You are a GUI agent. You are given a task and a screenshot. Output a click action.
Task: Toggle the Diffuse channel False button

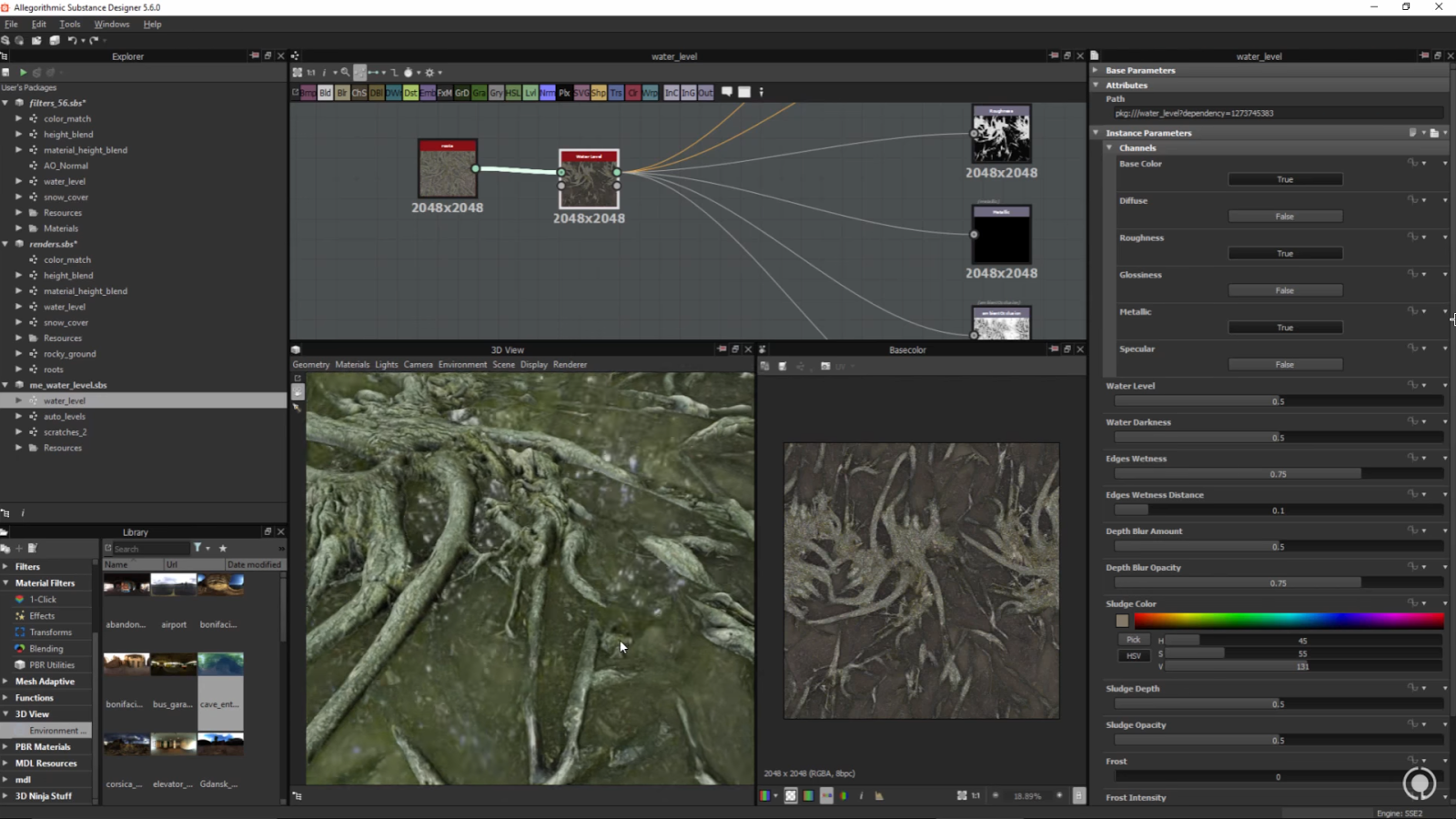point(1284,217)
